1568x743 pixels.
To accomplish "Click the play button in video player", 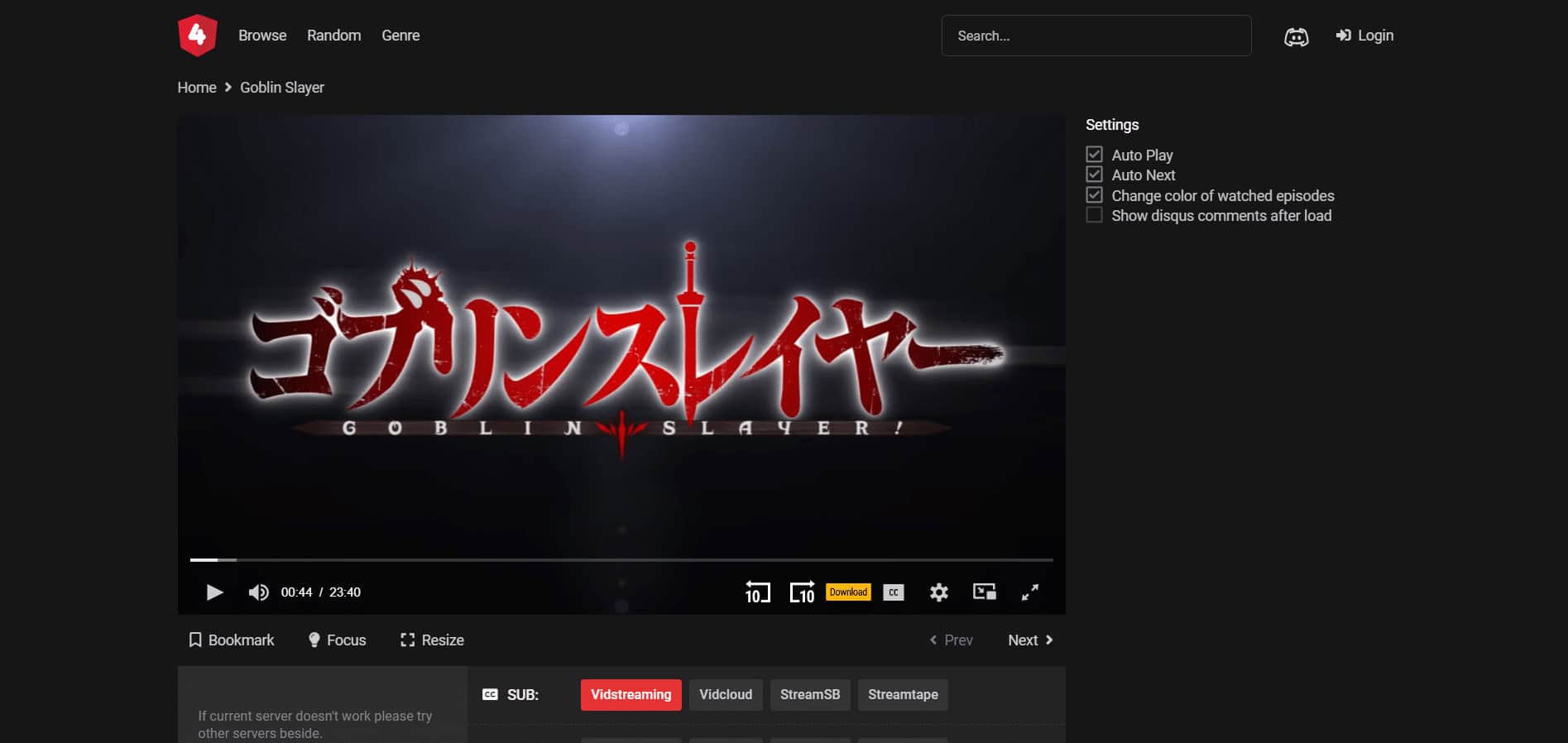I will [x=214, y=592].
